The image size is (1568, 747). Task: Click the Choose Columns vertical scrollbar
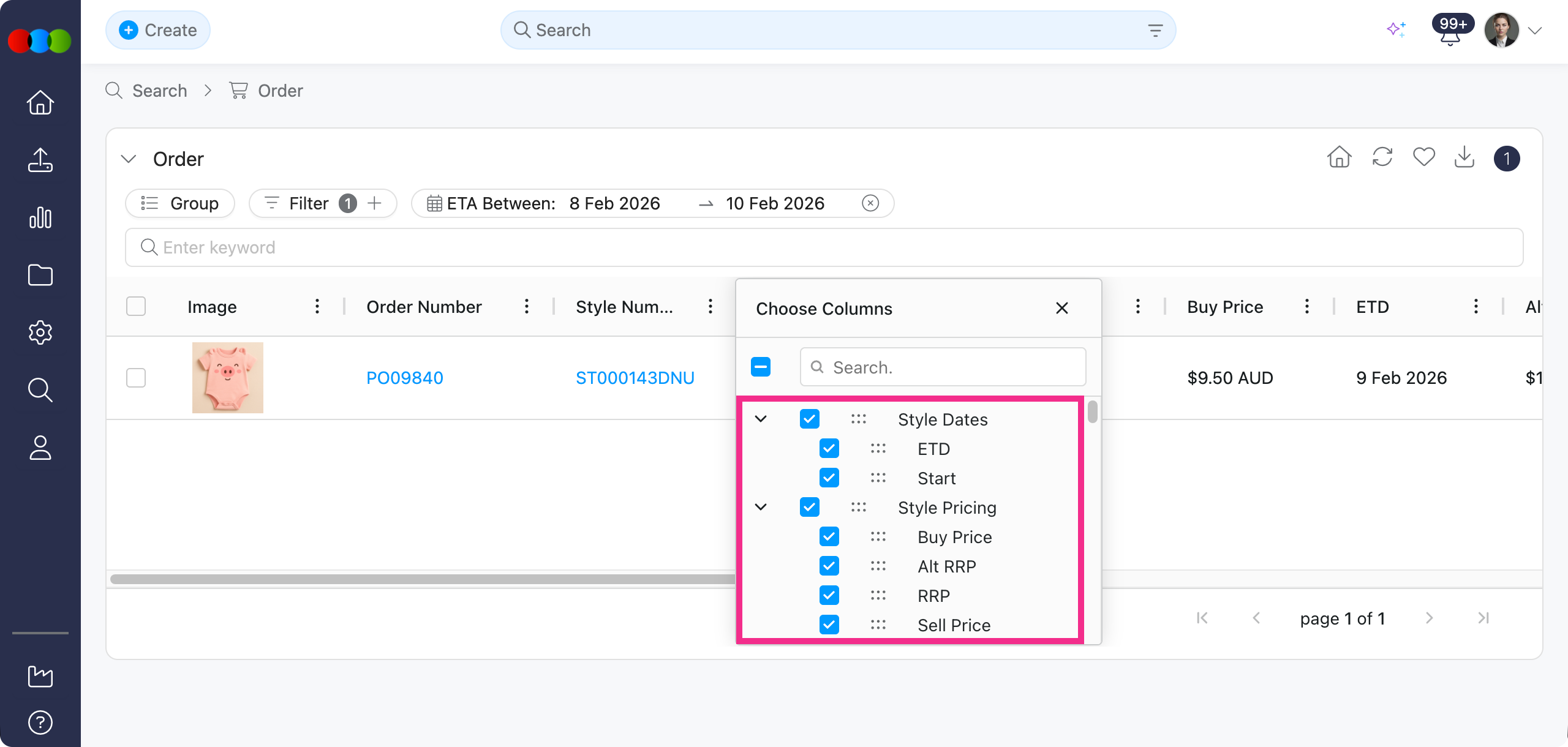click(1092, 411)
